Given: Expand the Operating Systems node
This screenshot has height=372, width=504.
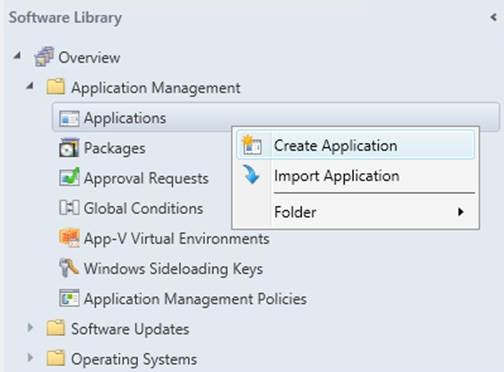Looking at the screenshot, I should [x=30, y=358].
